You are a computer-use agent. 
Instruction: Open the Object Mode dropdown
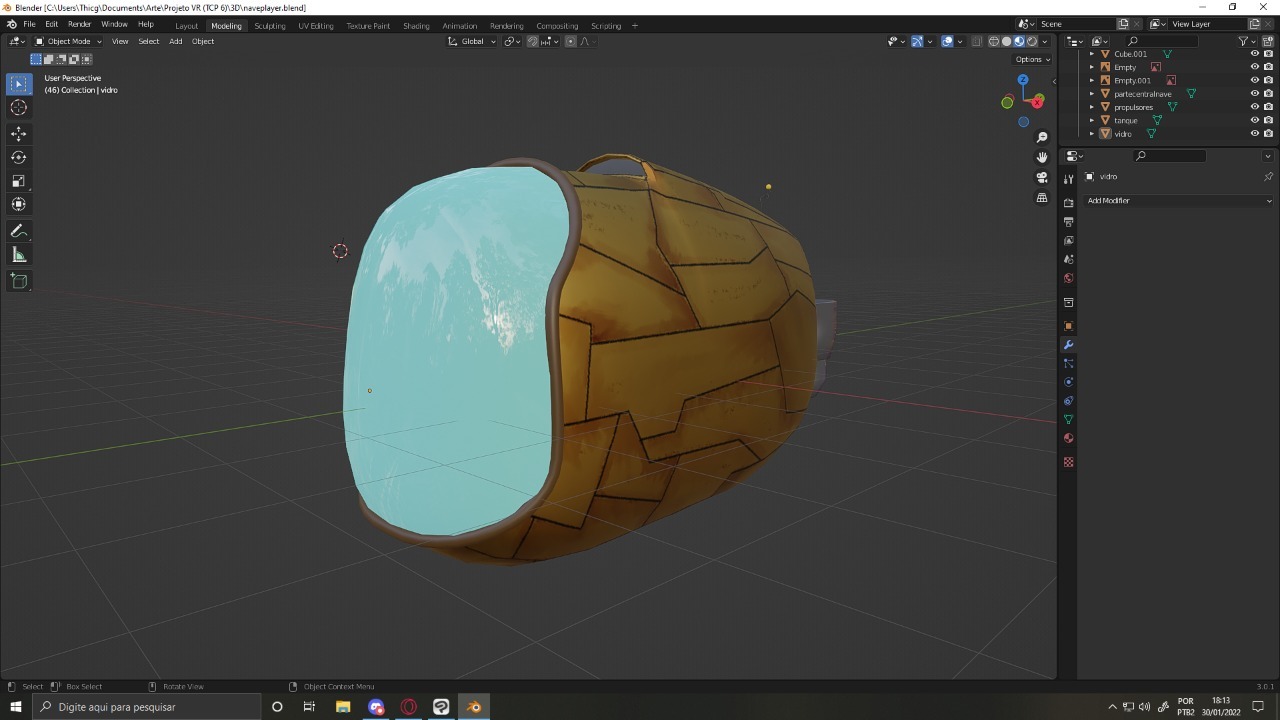[x=66, y=41]
